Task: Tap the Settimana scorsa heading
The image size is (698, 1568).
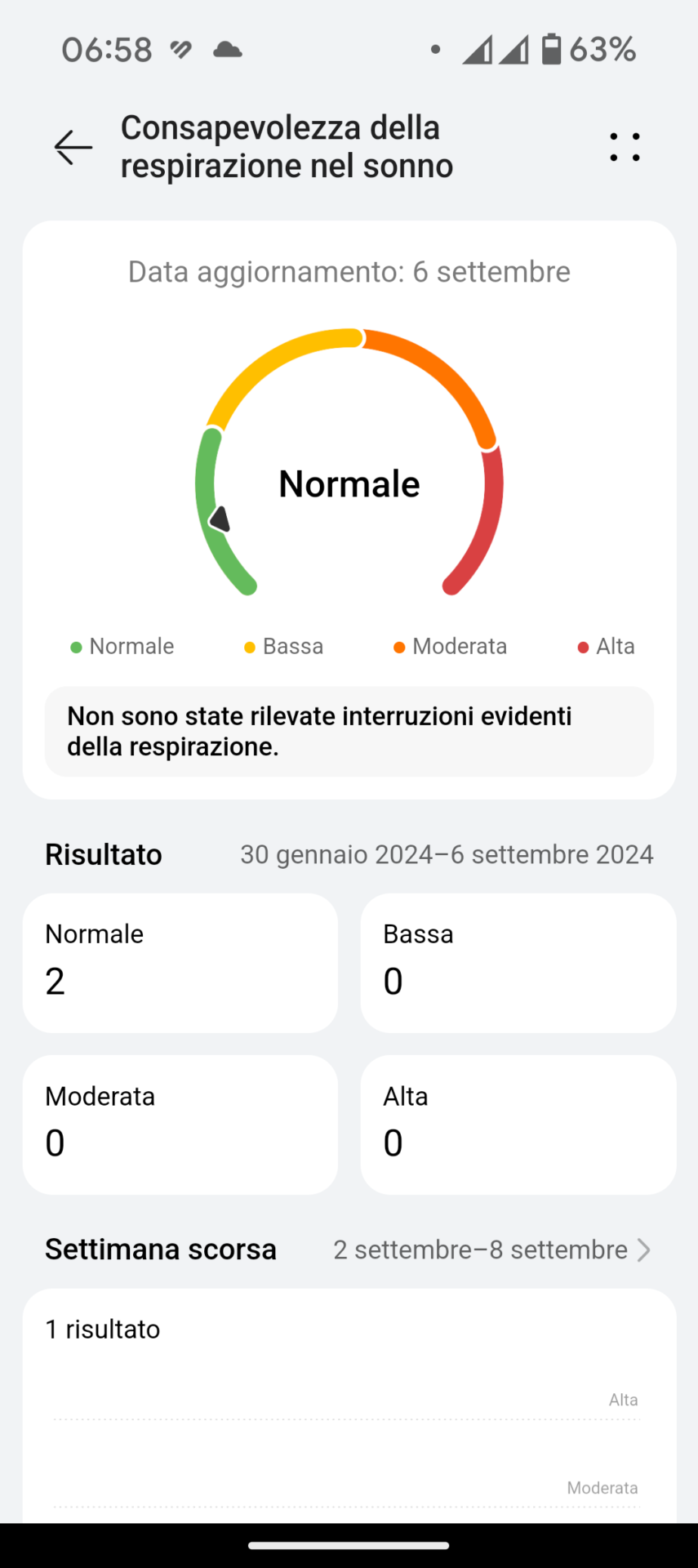Action: click(161, 1249)
